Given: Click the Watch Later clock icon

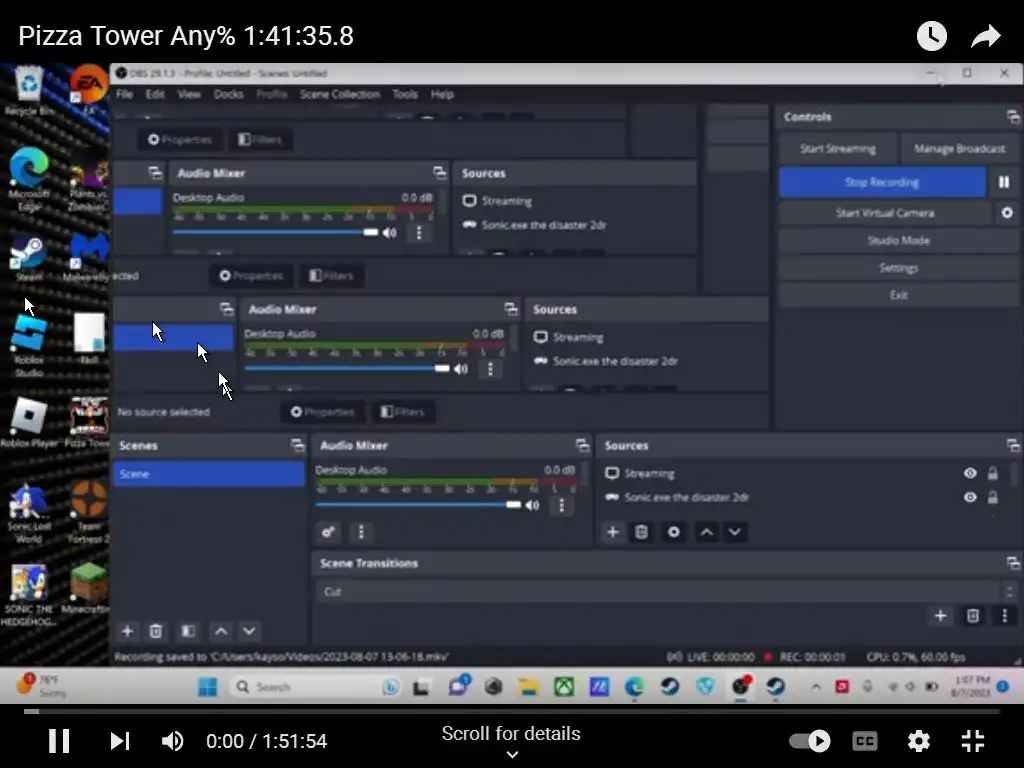Looking at the screenshot, I should [931, 36].
